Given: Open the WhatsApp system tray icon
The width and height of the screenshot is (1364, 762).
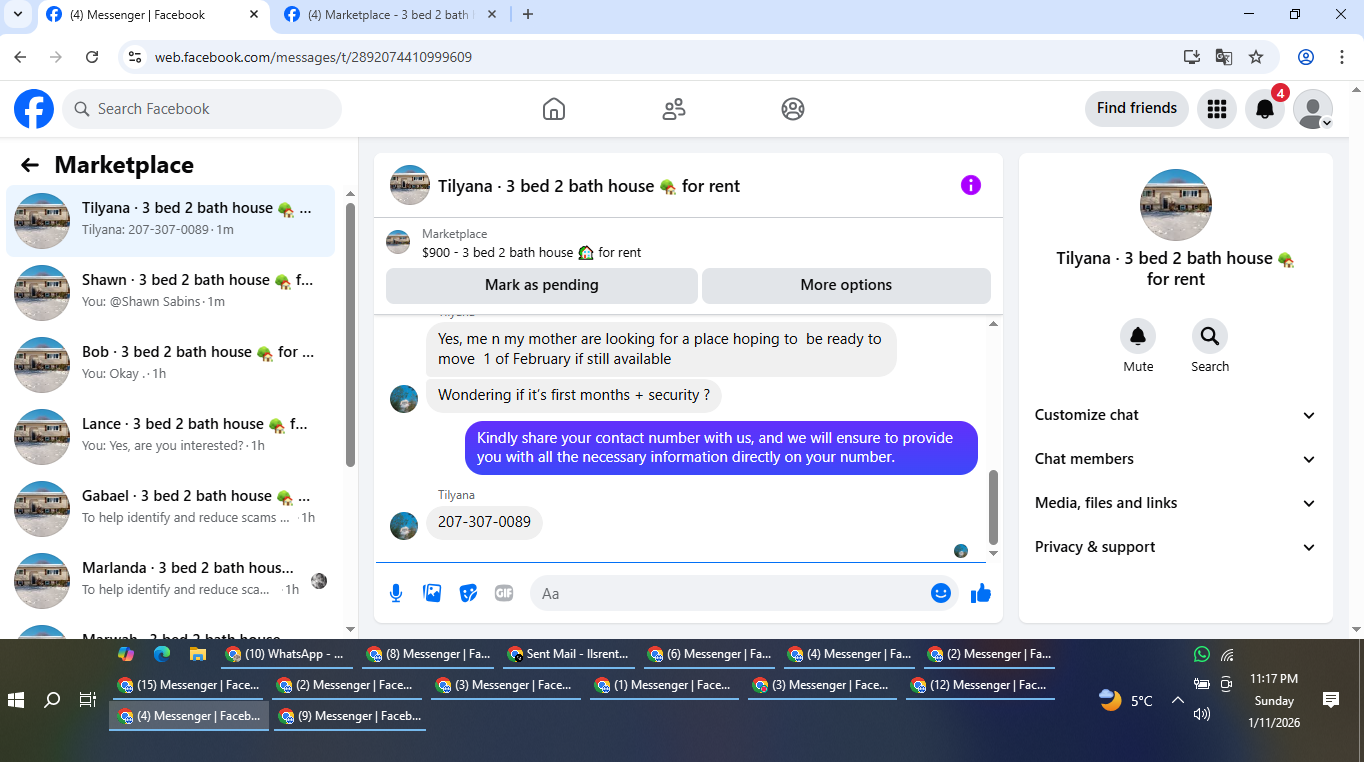Looking at the screenshot, I should (1201, 654).
